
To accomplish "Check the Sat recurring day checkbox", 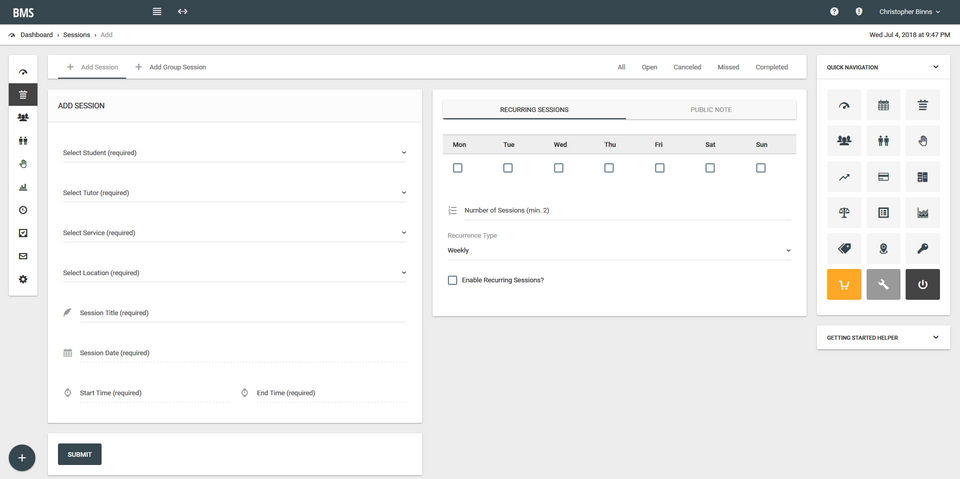I will (710, 168).
